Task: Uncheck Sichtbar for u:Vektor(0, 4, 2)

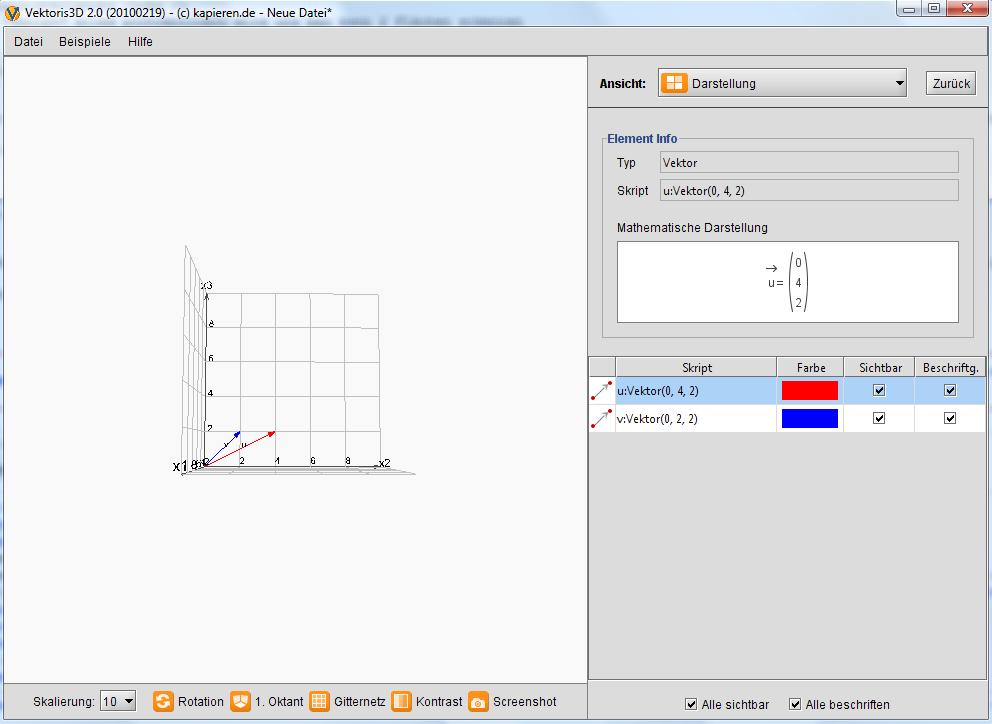Action: tap(879, 391)
